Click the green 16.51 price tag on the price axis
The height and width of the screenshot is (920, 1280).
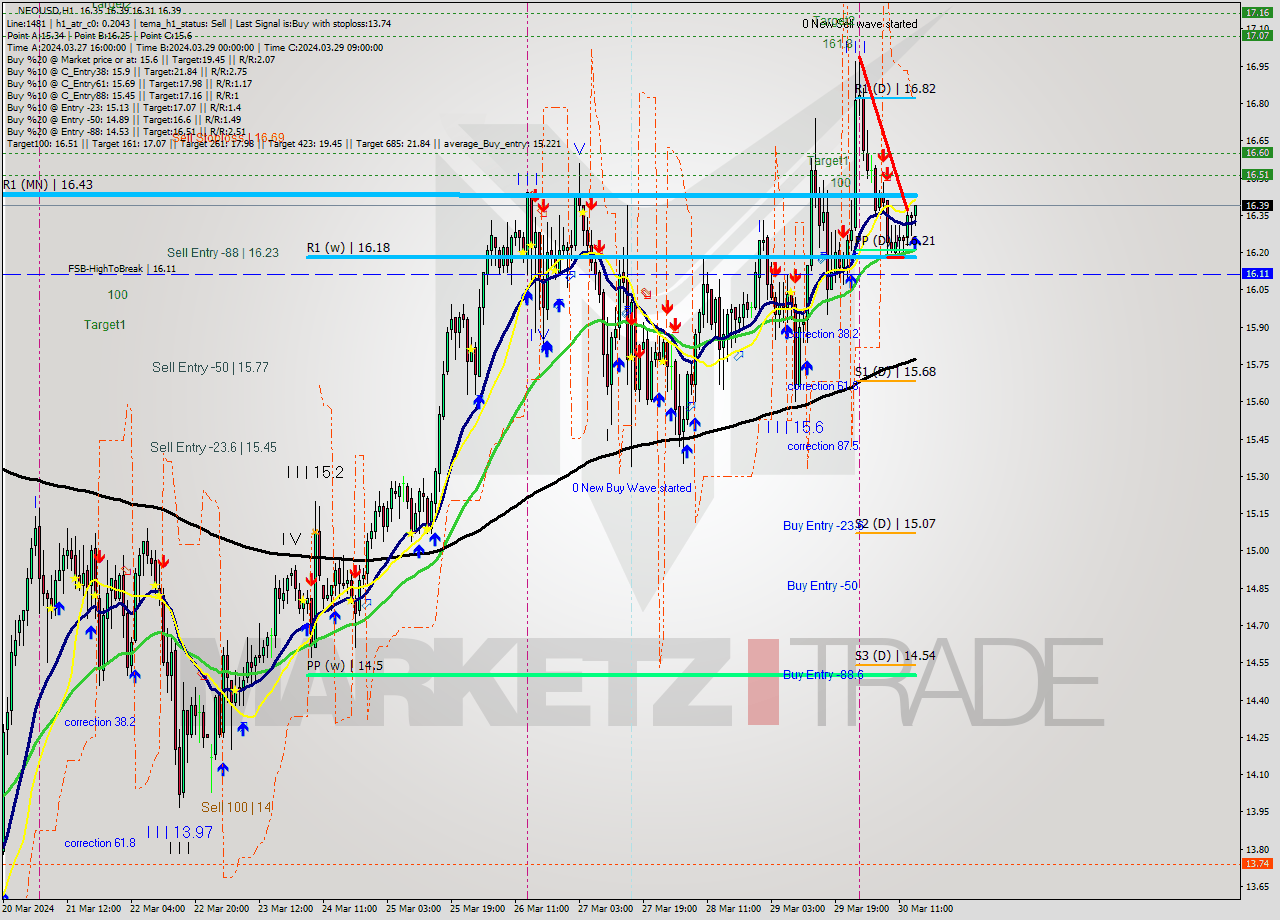point(1256,175)
